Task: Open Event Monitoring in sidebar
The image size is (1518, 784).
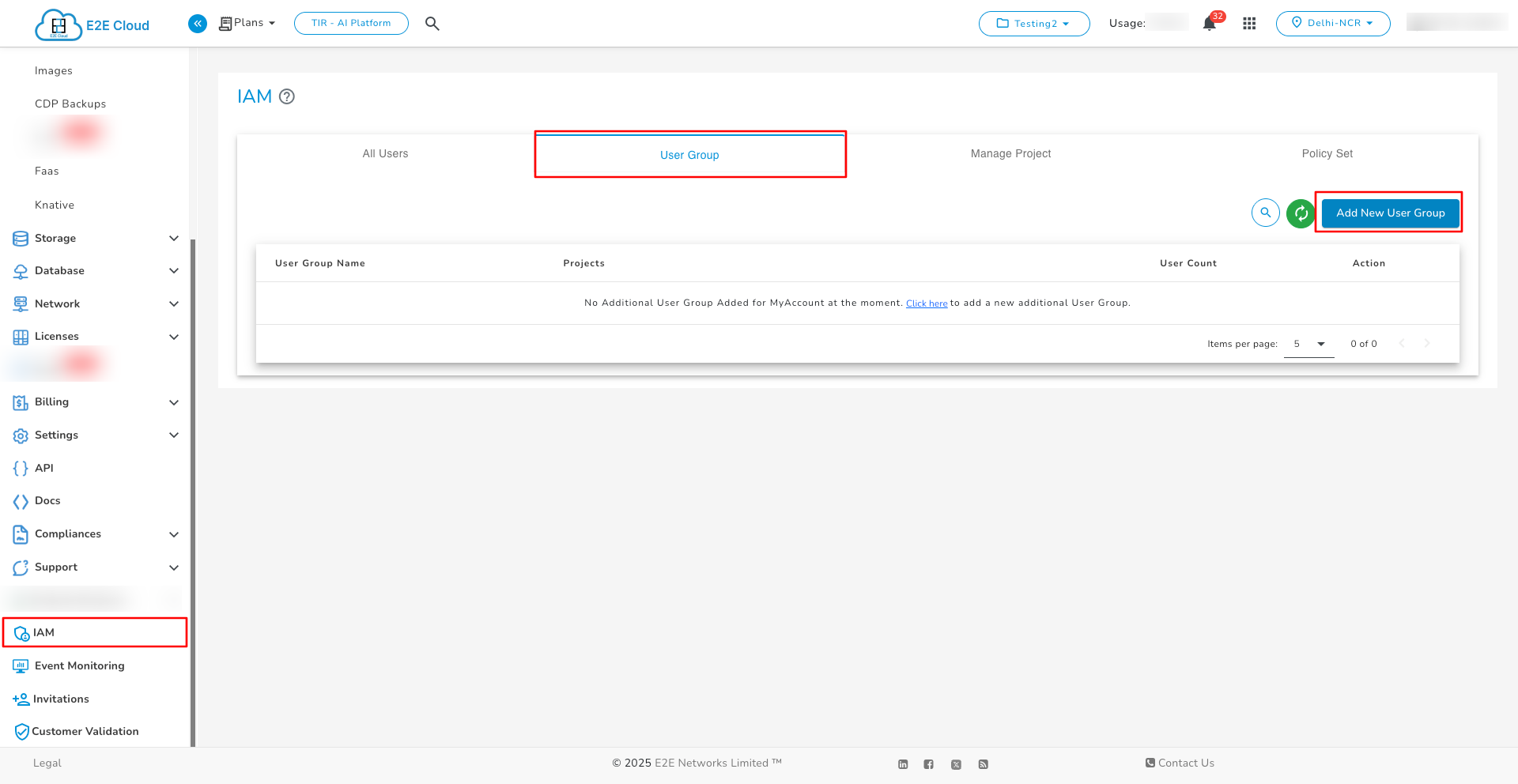Action: coord(79,666)
